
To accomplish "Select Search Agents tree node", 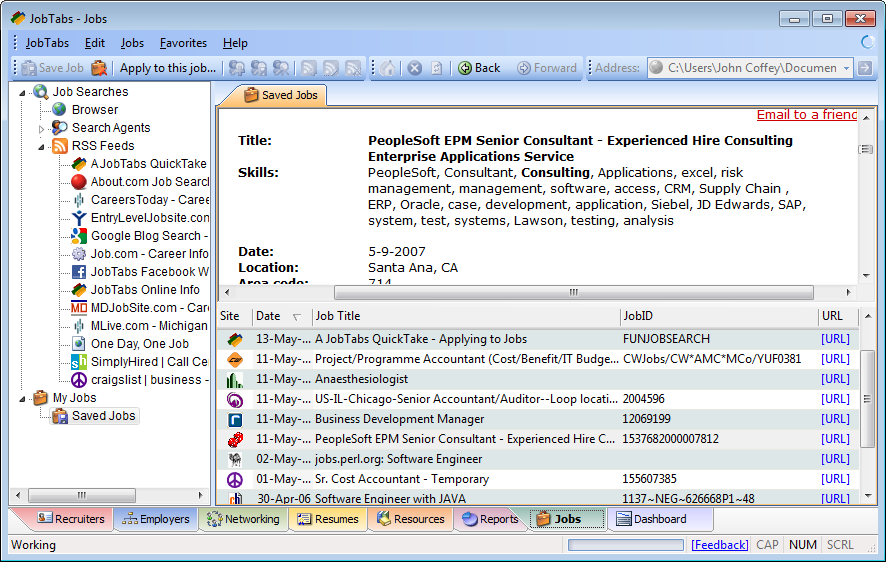I will (x=111, y=128).
